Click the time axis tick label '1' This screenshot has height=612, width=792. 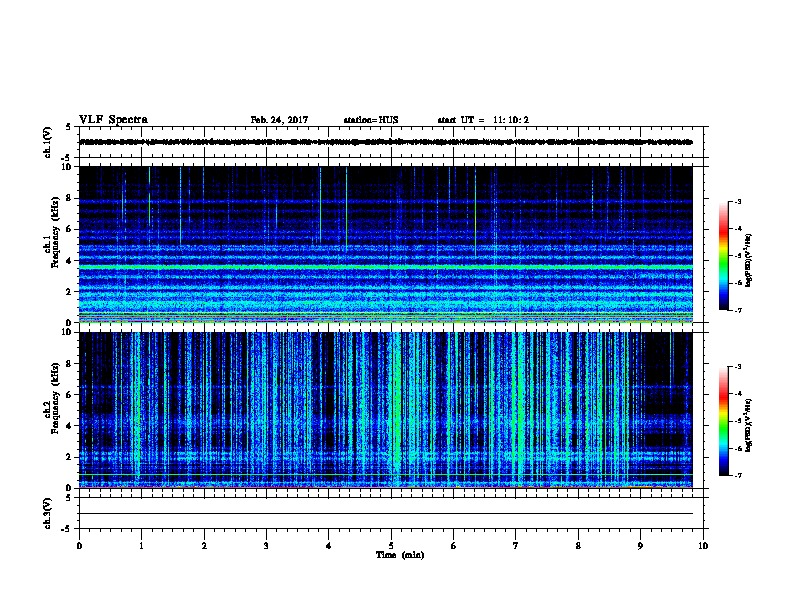(141, 546)
